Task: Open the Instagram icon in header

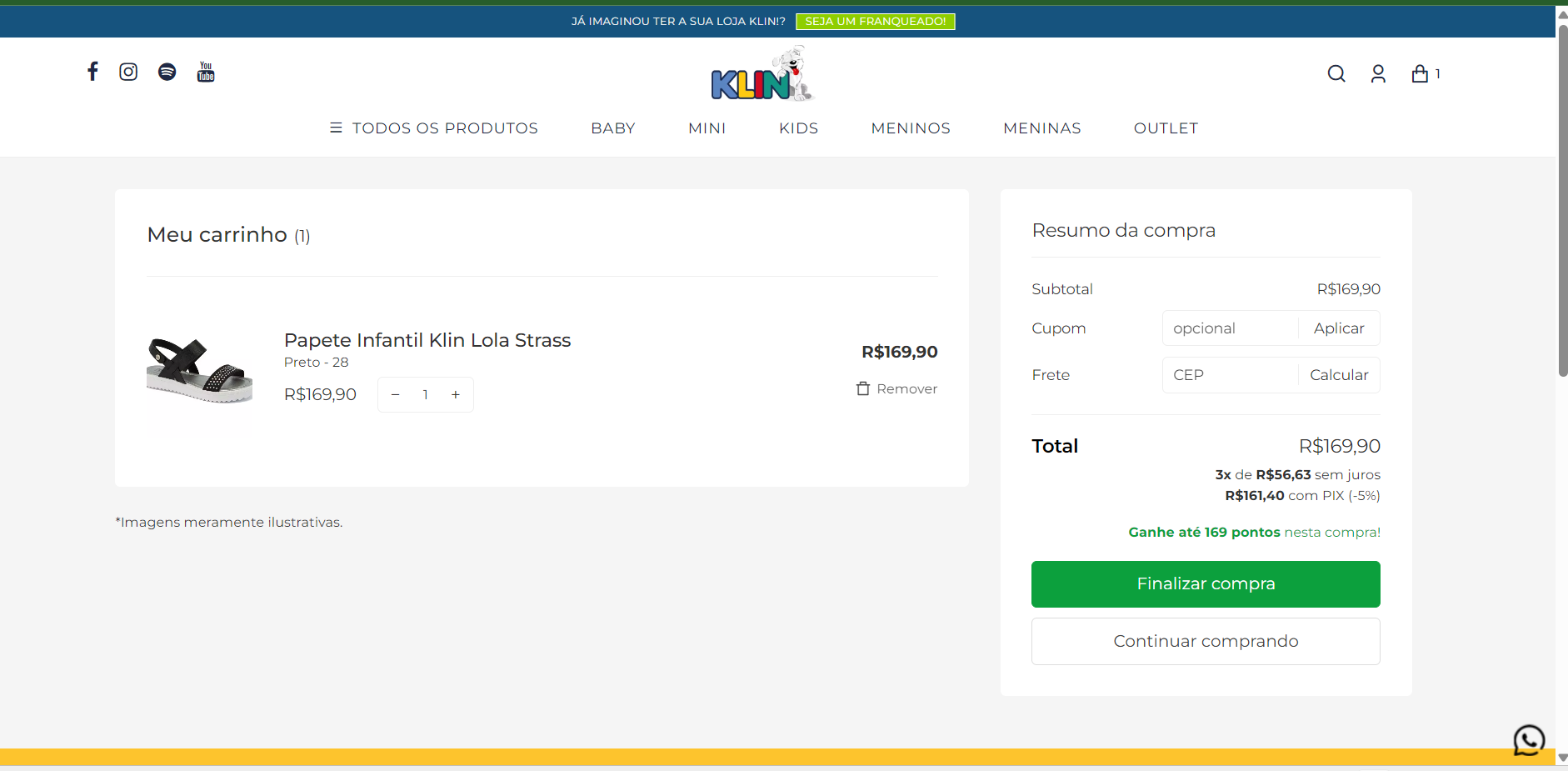Action: 128,72
